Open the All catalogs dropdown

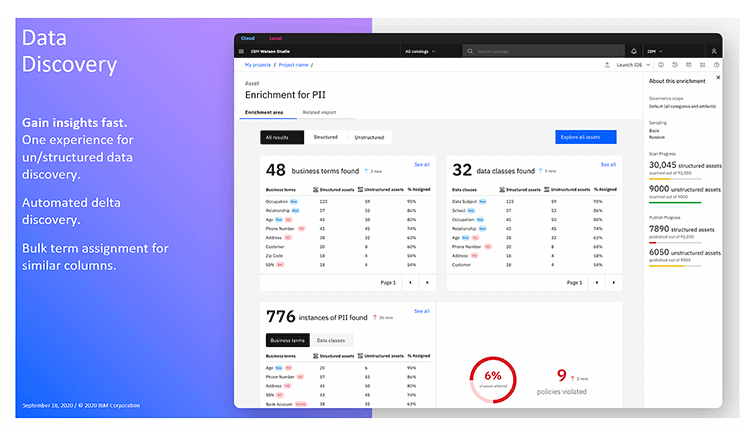(420, 51)
